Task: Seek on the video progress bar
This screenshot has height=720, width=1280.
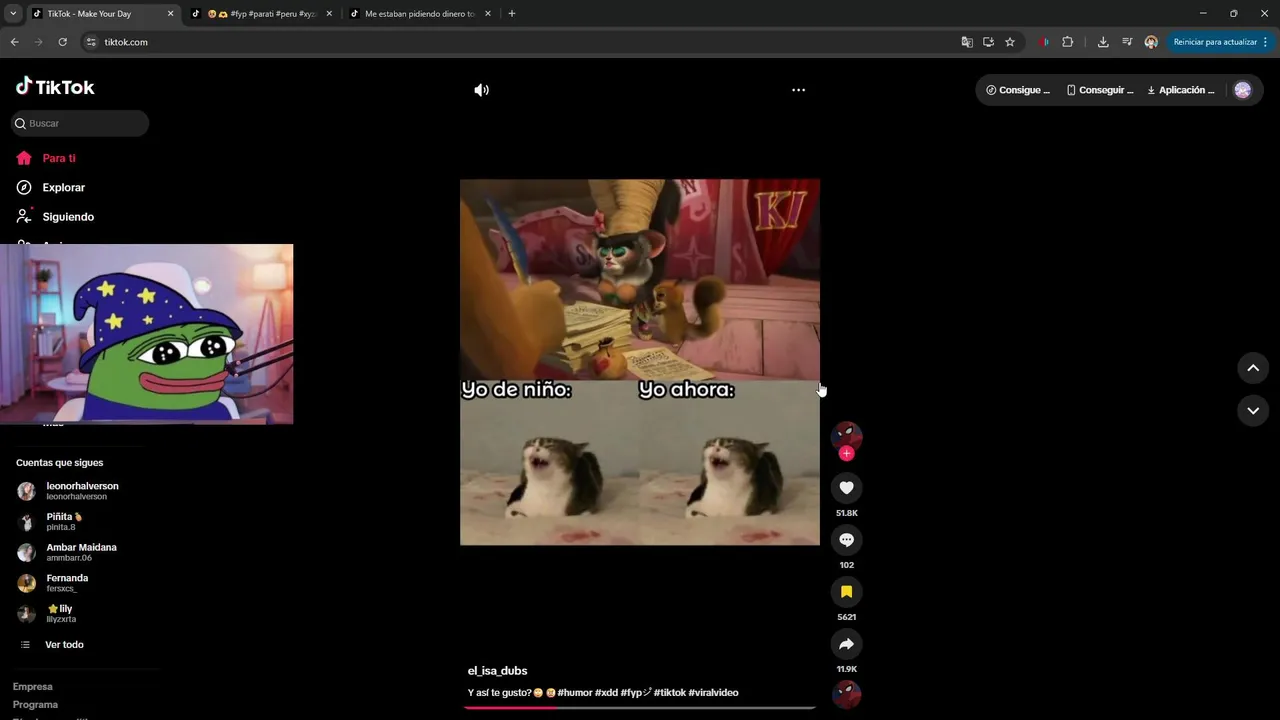Action: tap(640, 707)
